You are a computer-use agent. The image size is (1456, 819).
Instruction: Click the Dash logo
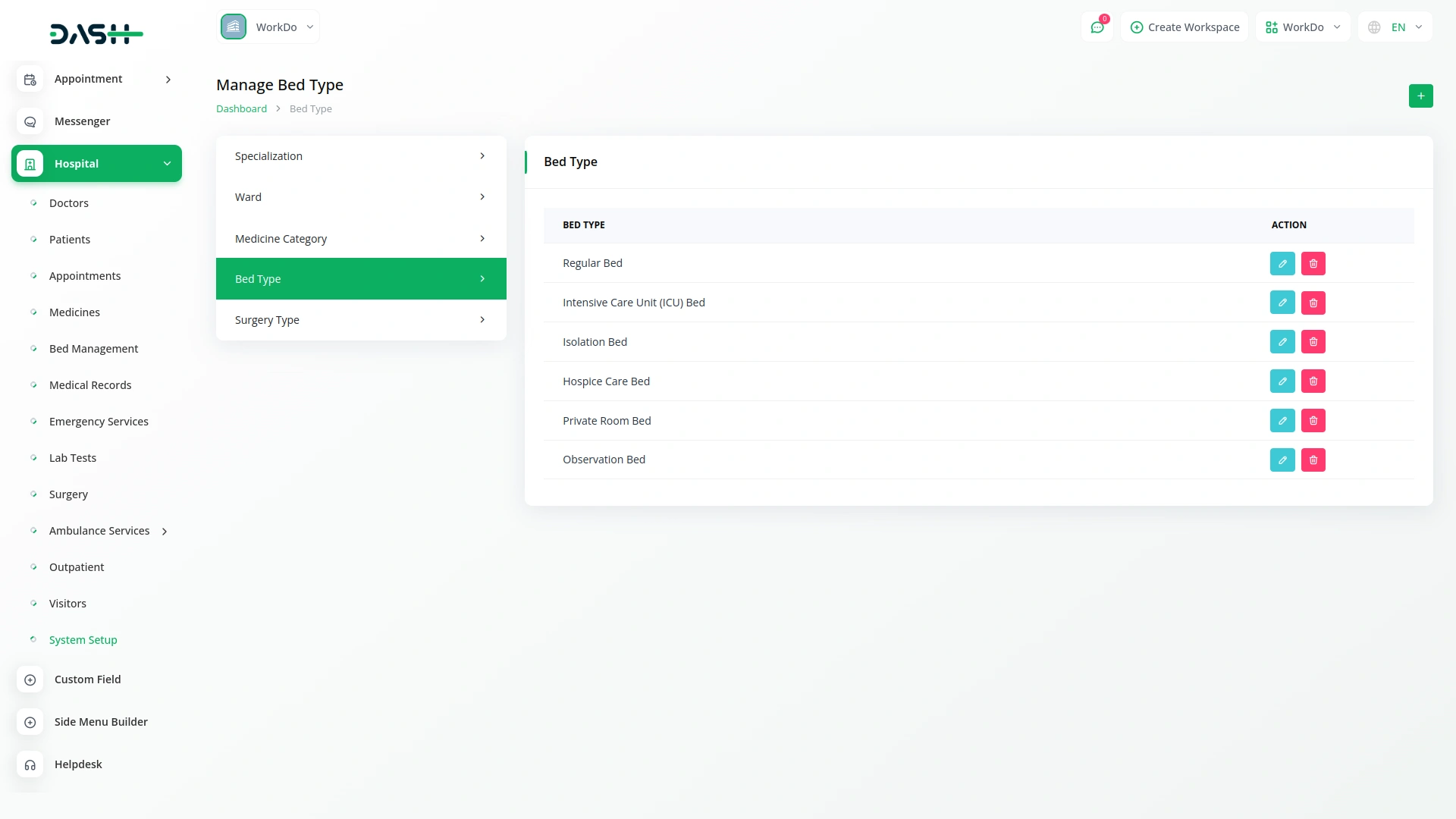click(x=96, y=33)
